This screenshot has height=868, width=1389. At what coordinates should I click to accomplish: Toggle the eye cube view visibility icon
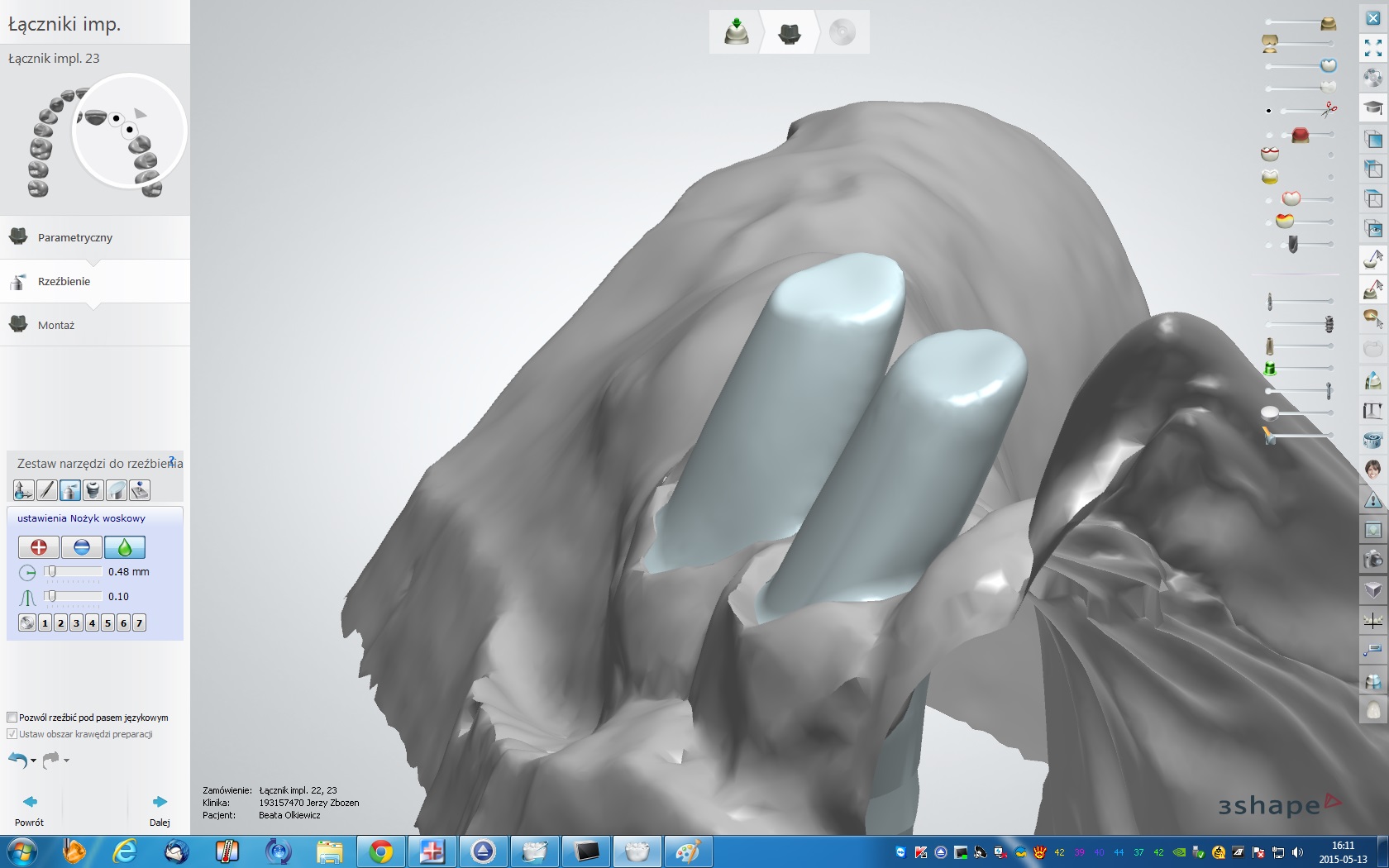click(1372, 228)
